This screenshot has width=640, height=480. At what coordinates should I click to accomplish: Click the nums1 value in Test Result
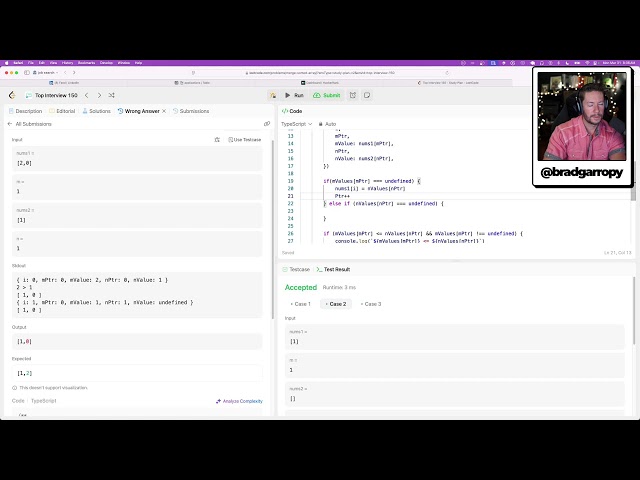point(294,342)
